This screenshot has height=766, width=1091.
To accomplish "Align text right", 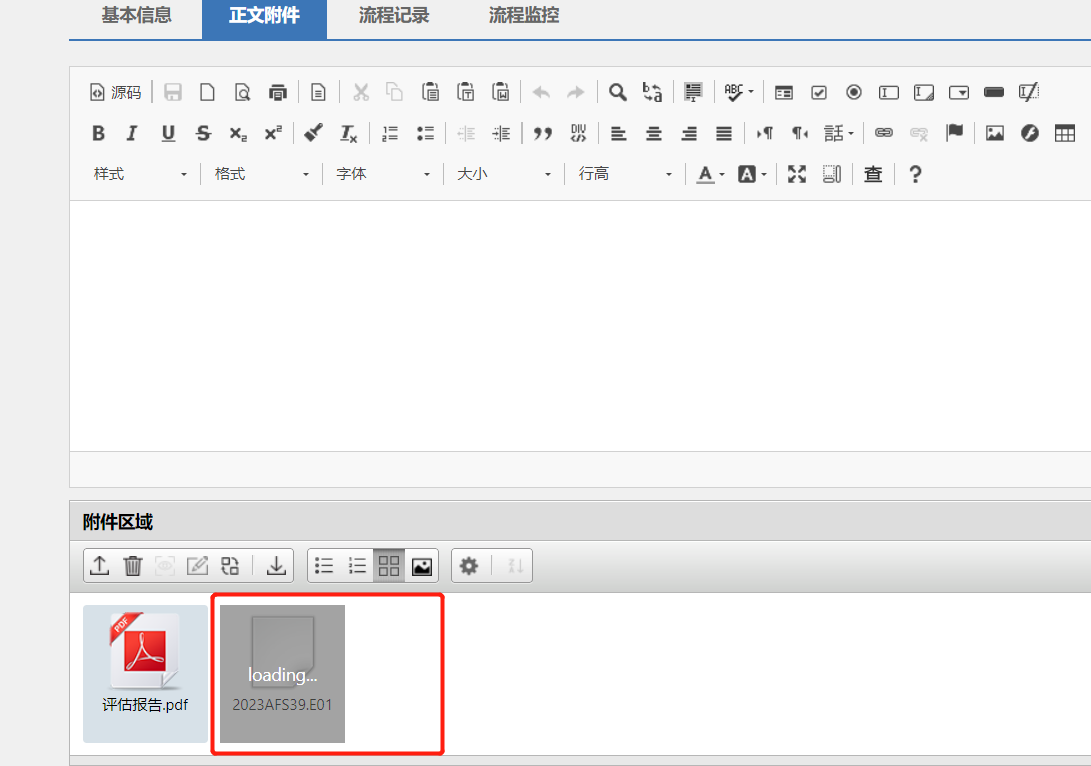I will point(689,133).
